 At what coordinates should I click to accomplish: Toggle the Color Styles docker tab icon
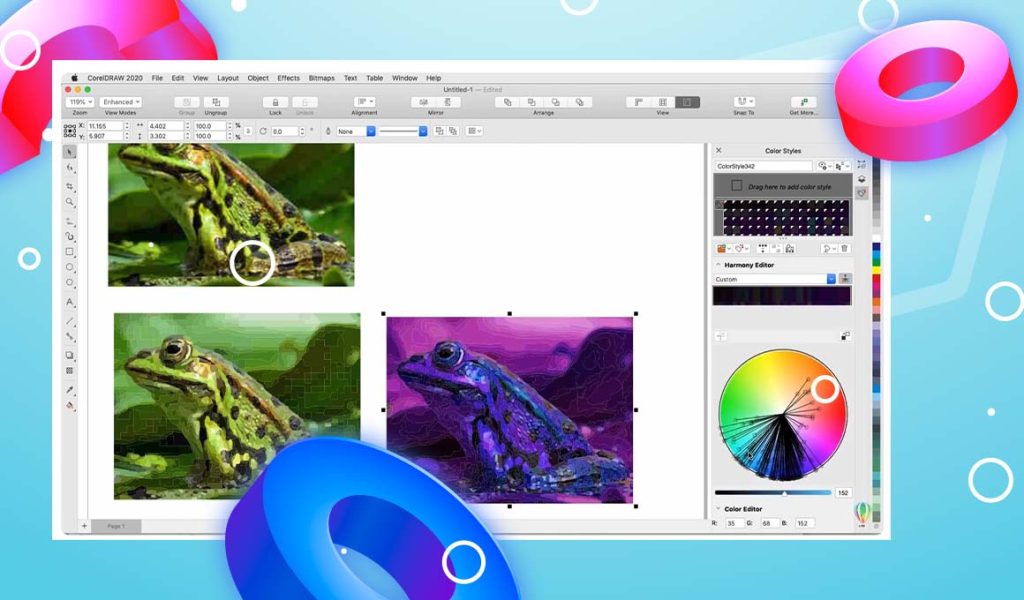[x=862, y=193]
